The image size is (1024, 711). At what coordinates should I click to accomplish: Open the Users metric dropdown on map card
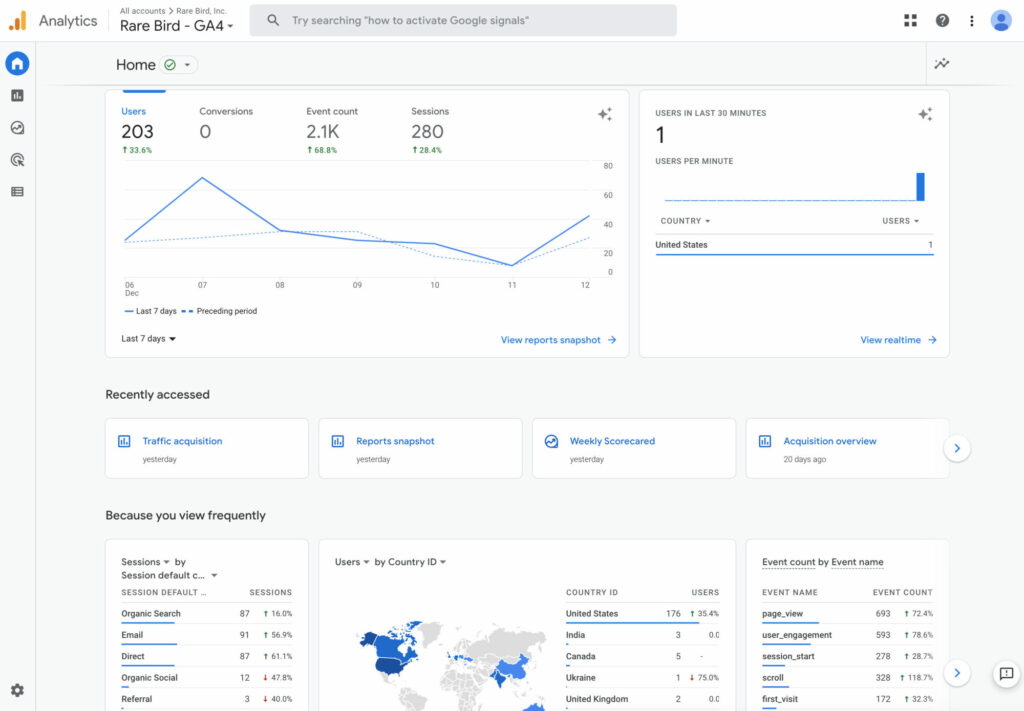352,562
